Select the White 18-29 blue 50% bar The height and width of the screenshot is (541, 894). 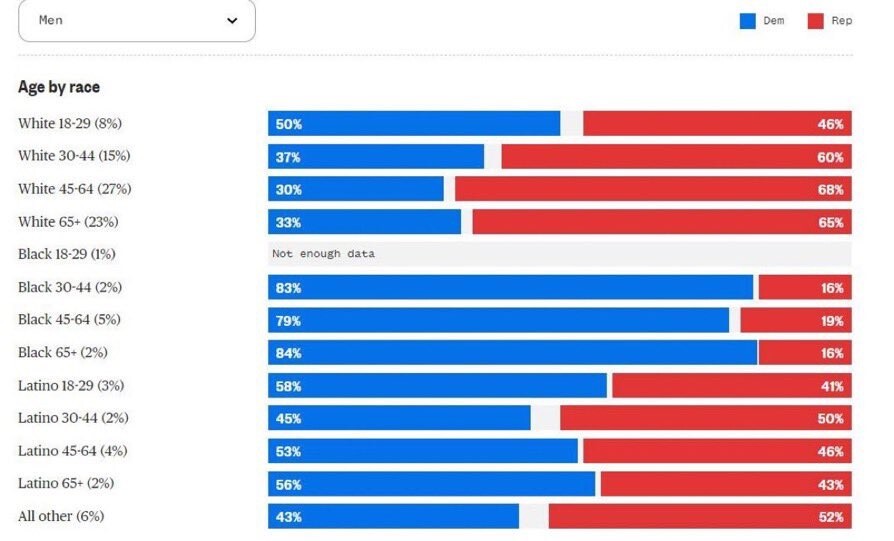click(414, 124)
